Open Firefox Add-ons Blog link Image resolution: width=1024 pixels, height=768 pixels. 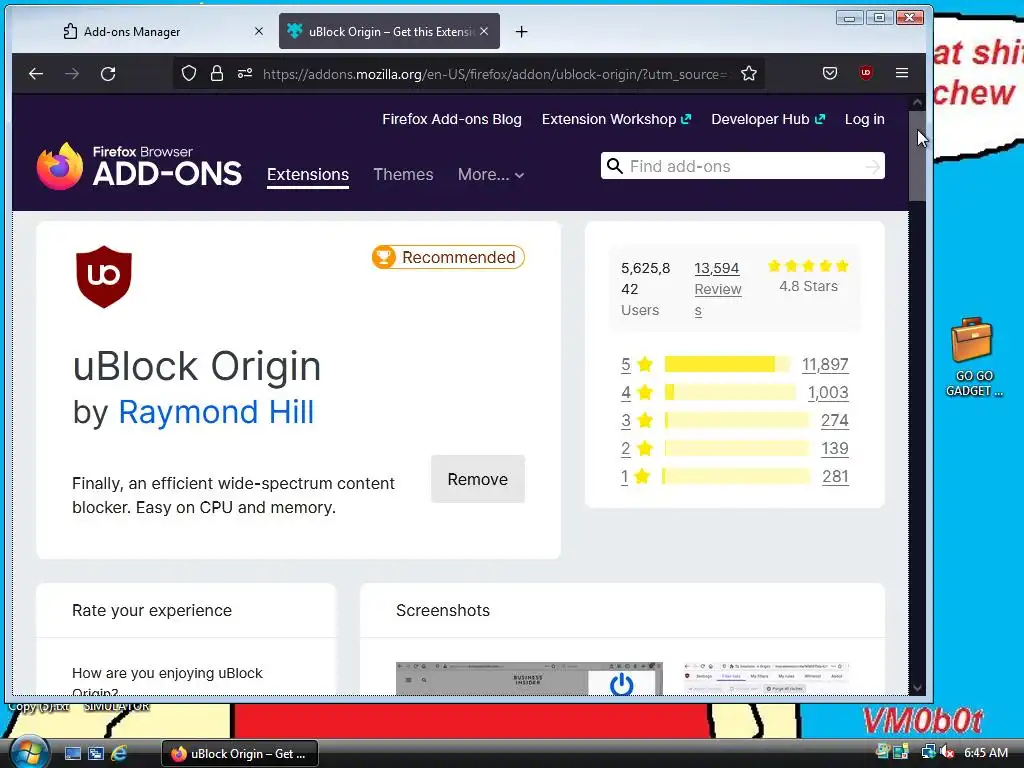452,119
